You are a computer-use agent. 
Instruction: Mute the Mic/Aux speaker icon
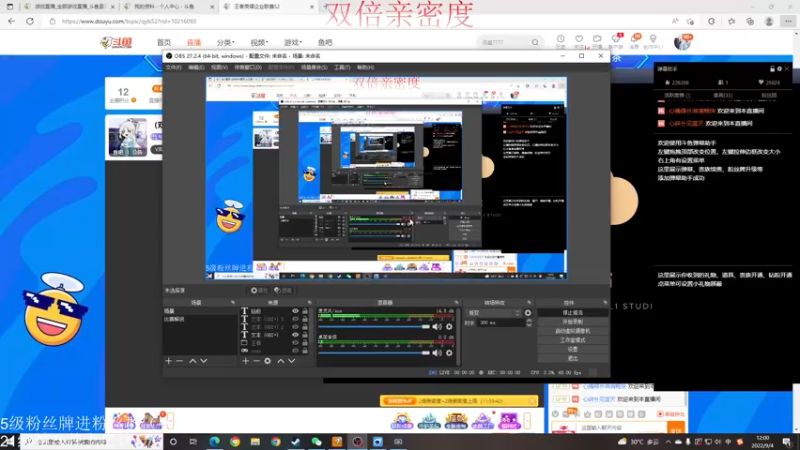coord(437,327)
